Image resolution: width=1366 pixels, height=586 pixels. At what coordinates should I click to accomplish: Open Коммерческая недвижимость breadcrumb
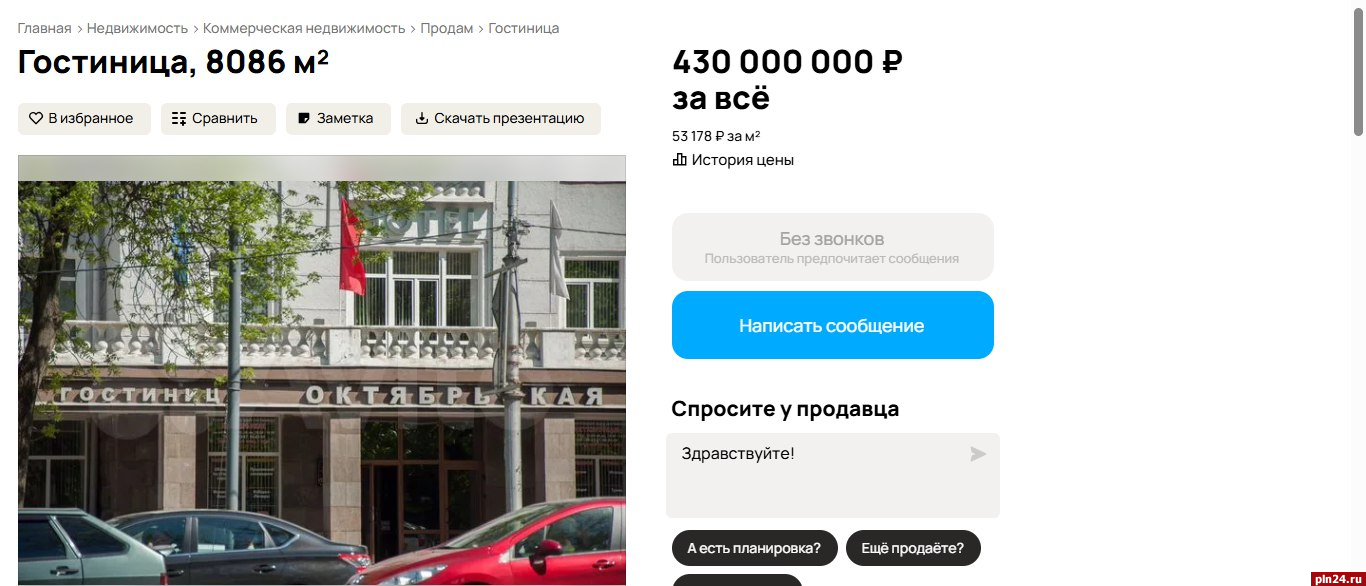pyautogui.click(x=304, y=28)
